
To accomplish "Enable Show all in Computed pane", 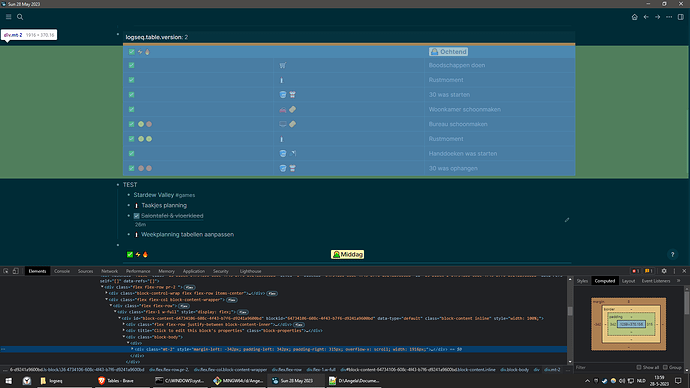I will (639, 367).
